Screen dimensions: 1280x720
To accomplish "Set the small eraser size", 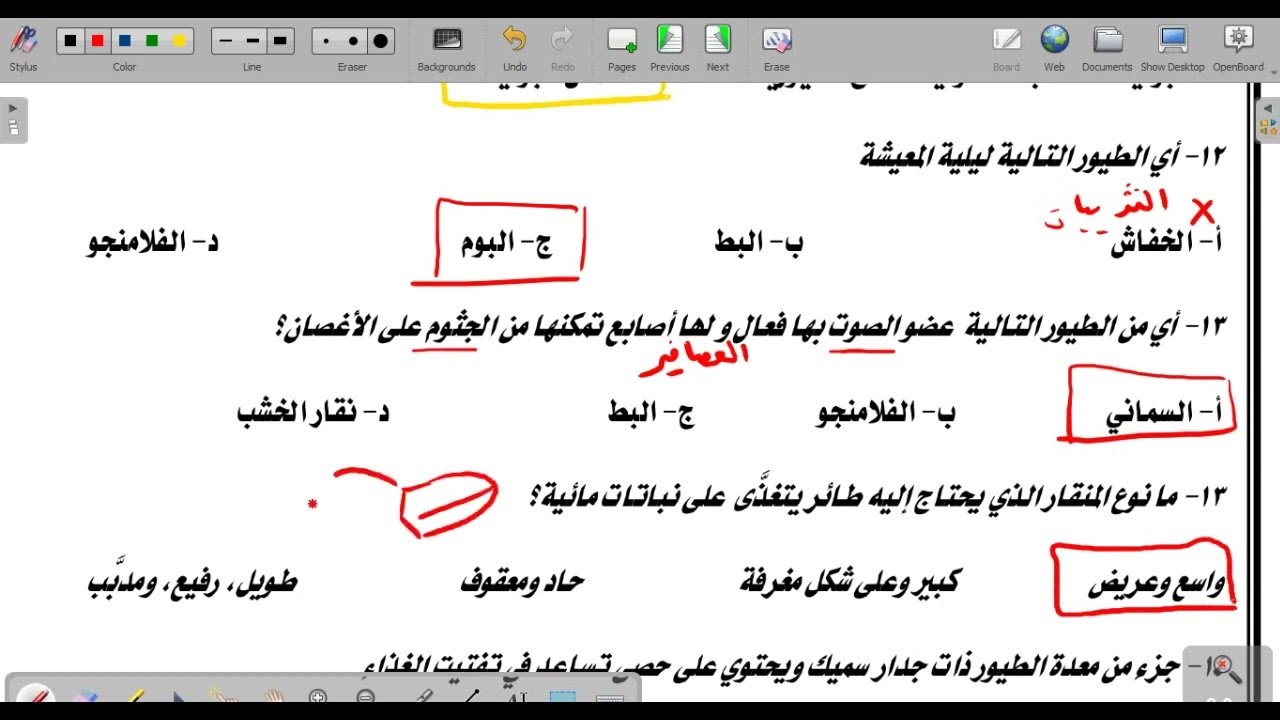I will pyautogui.click(x=325, y=41).
